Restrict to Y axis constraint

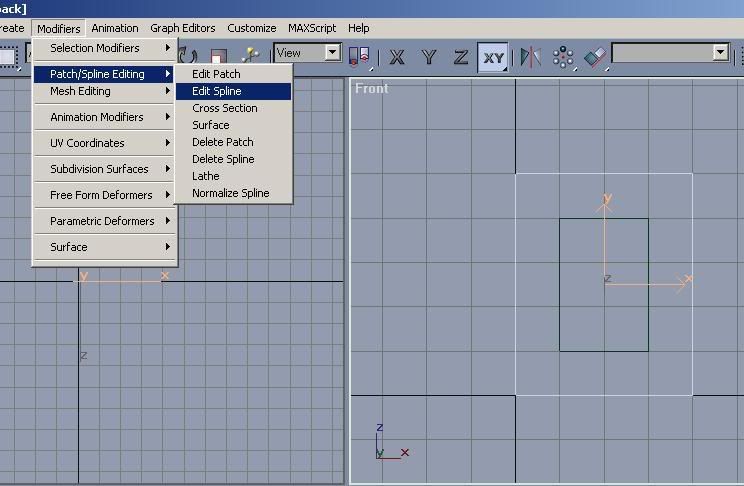click(429, 56)
